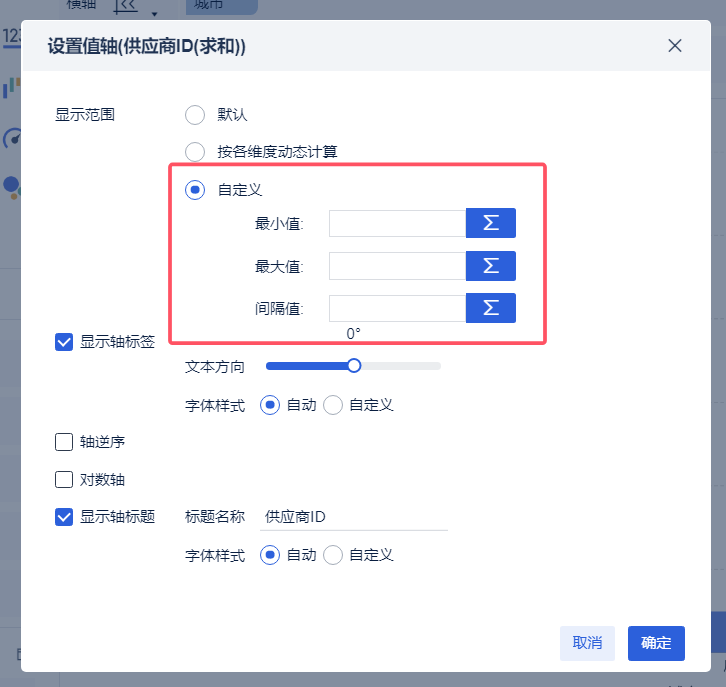Tick the 对数轴 checkbox

[x=64, y=479]
